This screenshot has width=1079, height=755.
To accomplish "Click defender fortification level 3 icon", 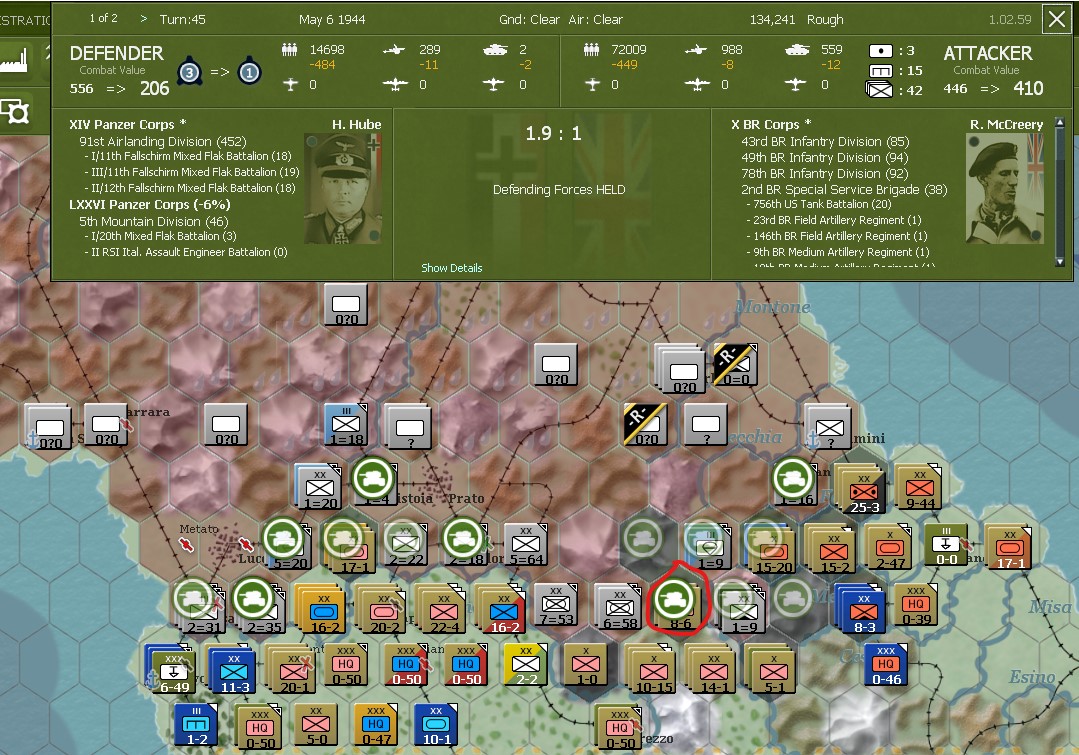I will click(189, 72).
